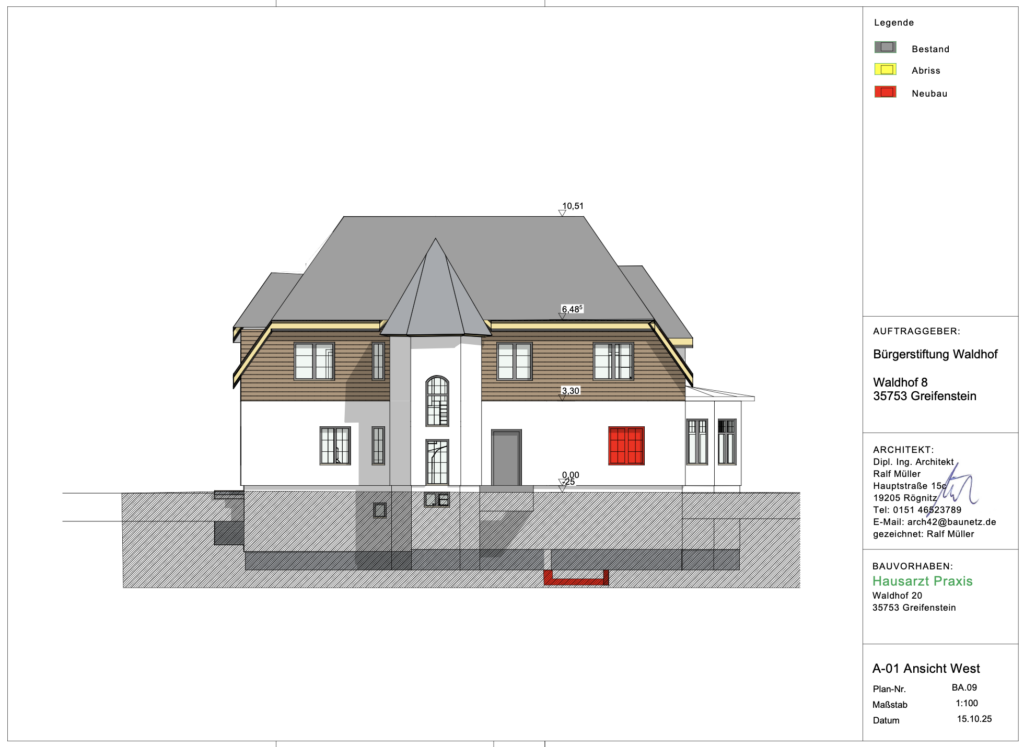Viewport: 1024px width, 747px height.
Task: Click the 10,51 ridge height marker
Action: tap(563, 211)
